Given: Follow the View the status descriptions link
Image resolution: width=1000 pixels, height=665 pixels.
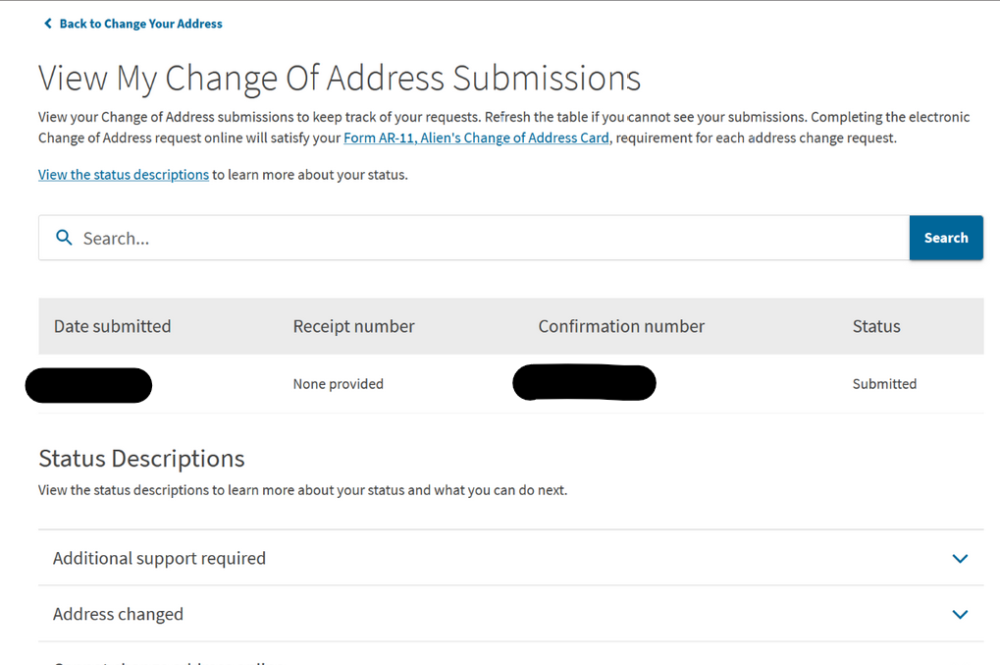Looking at the screenshot, I should click(x=123, y=175).
